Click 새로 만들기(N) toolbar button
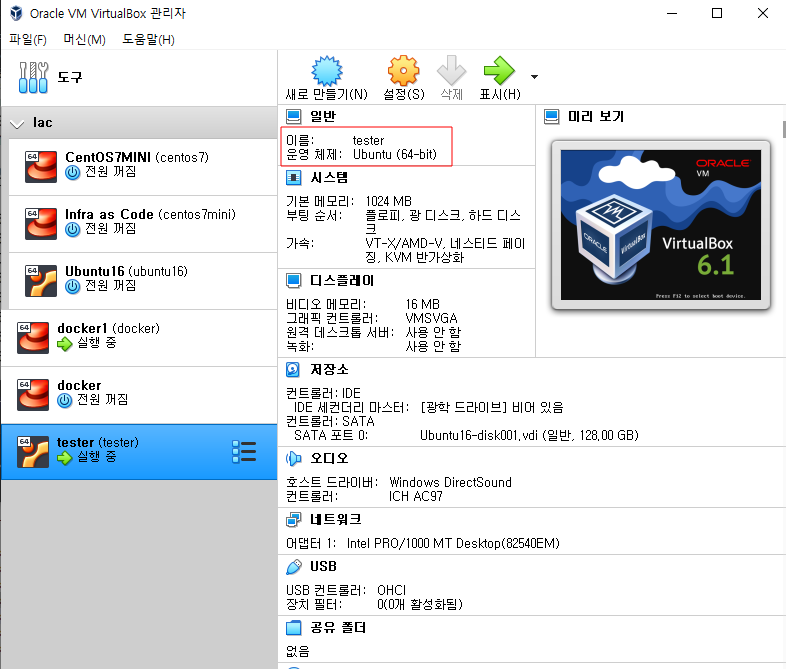Viewport: 786px width, 669px height. 327,78
